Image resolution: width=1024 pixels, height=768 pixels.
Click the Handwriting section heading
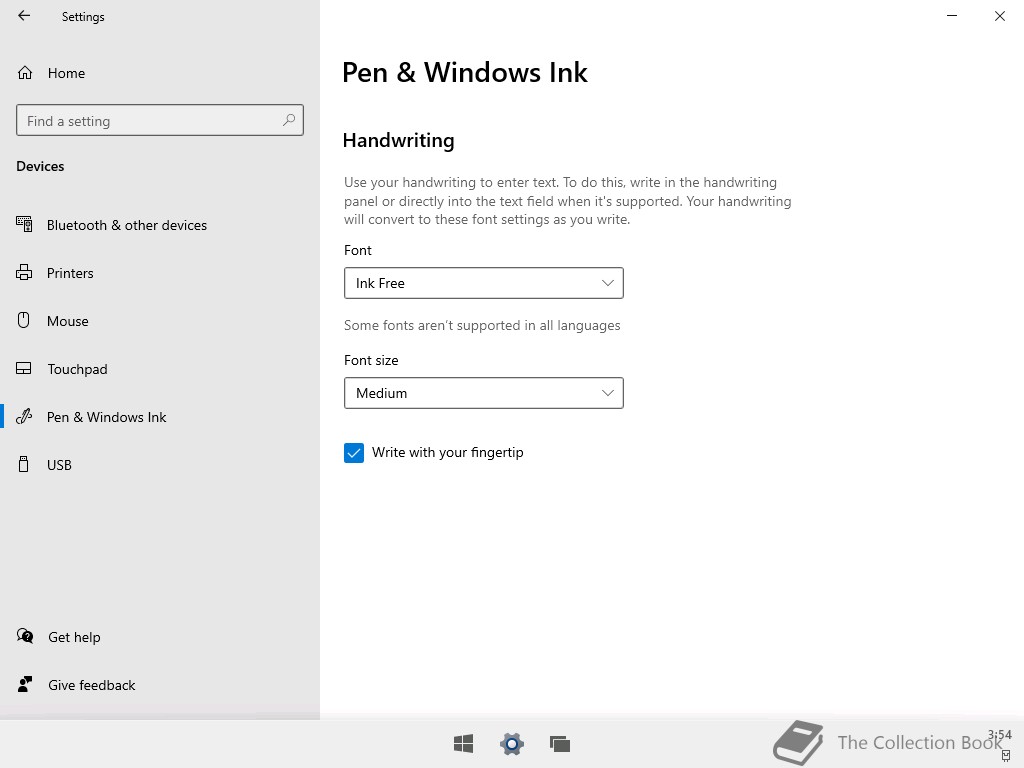(x=398, y=140)
